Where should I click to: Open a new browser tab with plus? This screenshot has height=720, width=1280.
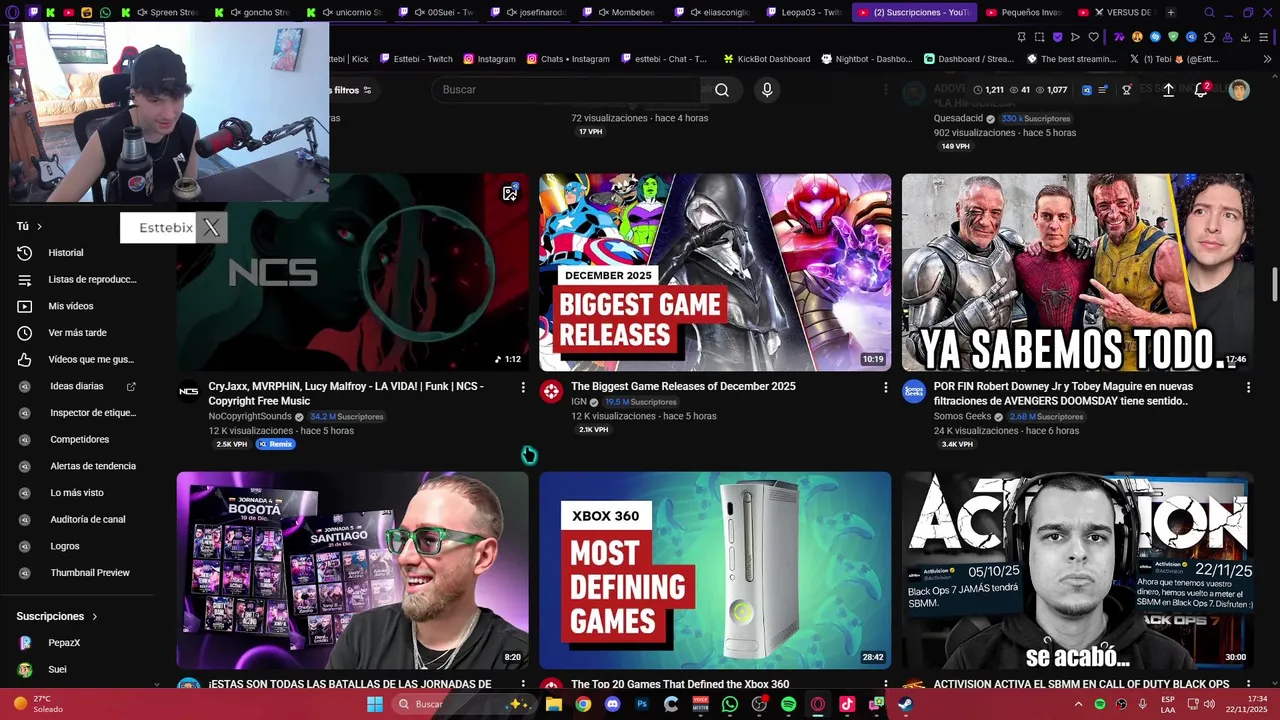pyautogui.click(x=1170, y=12)
